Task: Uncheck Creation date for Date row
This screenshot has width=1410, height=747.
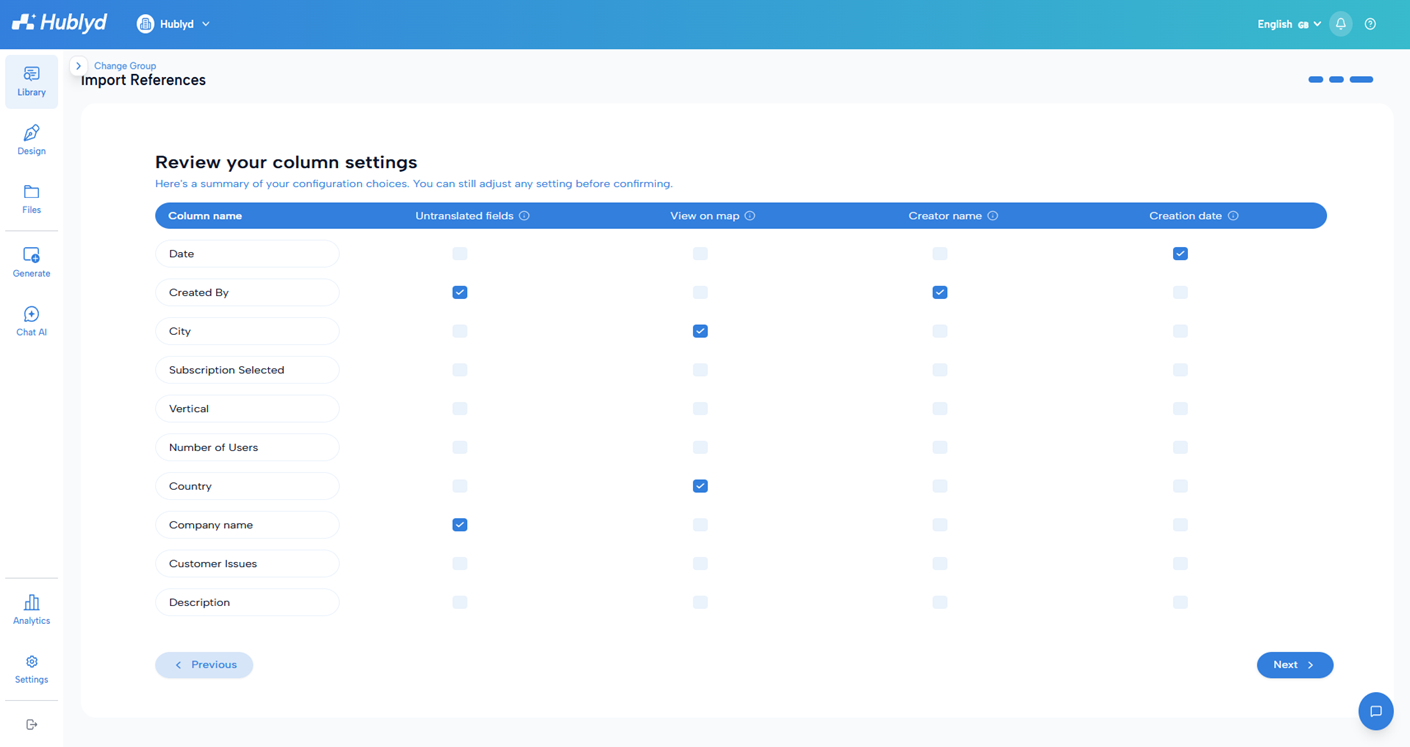Action: [1180, 254]
